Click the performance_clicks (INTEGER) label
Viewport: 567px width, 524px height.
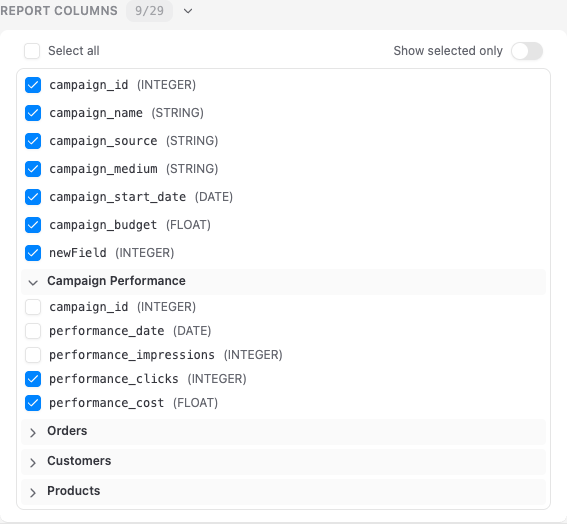tap(148, 379)
